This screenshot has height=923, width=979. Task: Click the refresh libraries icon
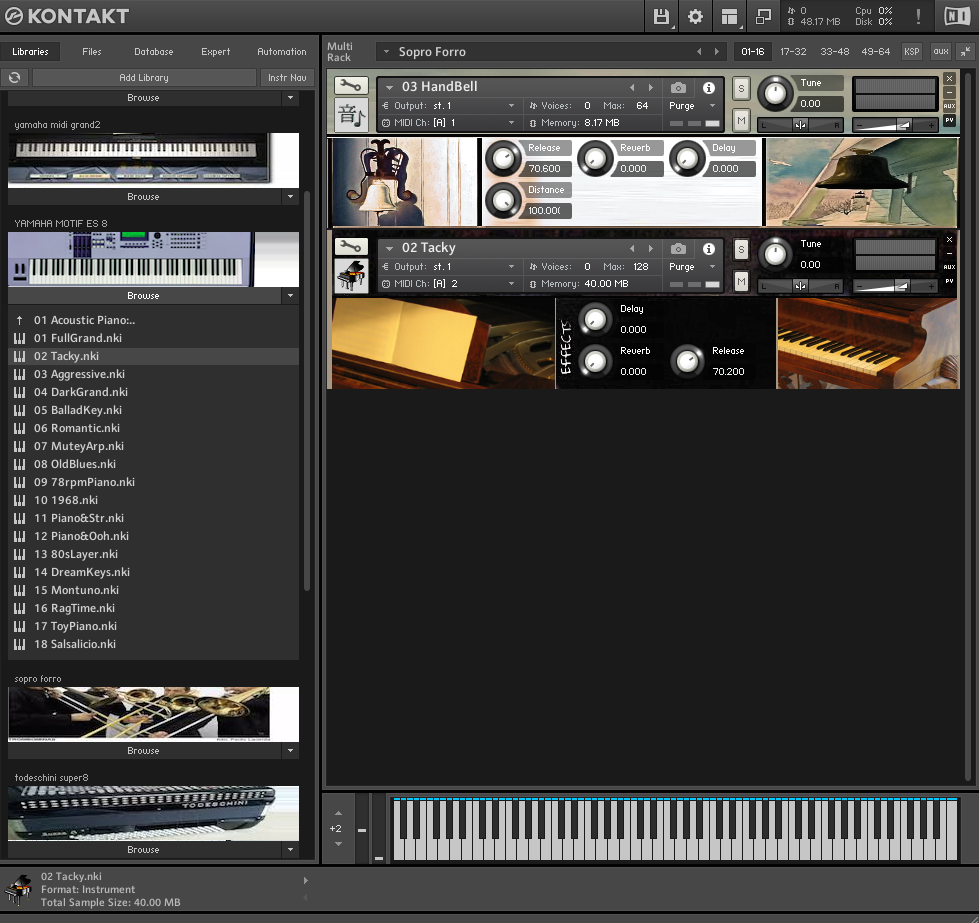[x=14, y=77]
